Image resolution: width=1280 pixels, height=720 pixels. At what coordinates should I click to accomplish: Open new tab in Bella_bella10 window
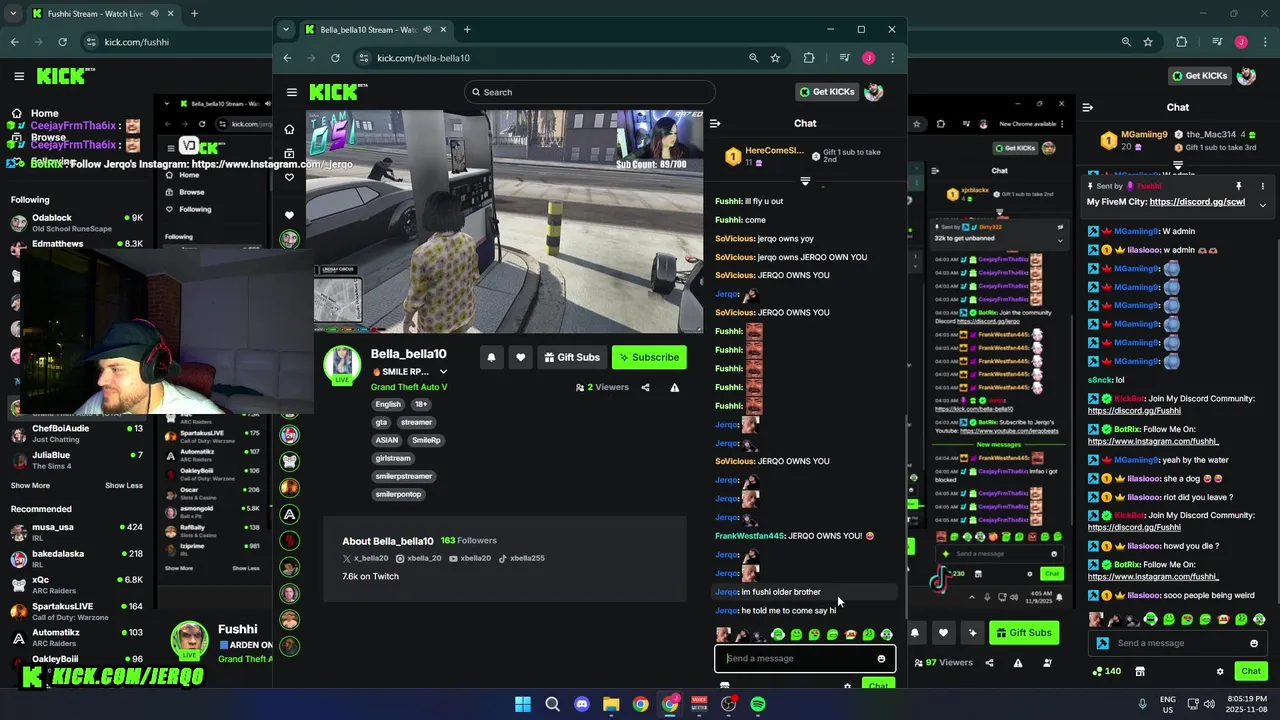tap(467, 30)
